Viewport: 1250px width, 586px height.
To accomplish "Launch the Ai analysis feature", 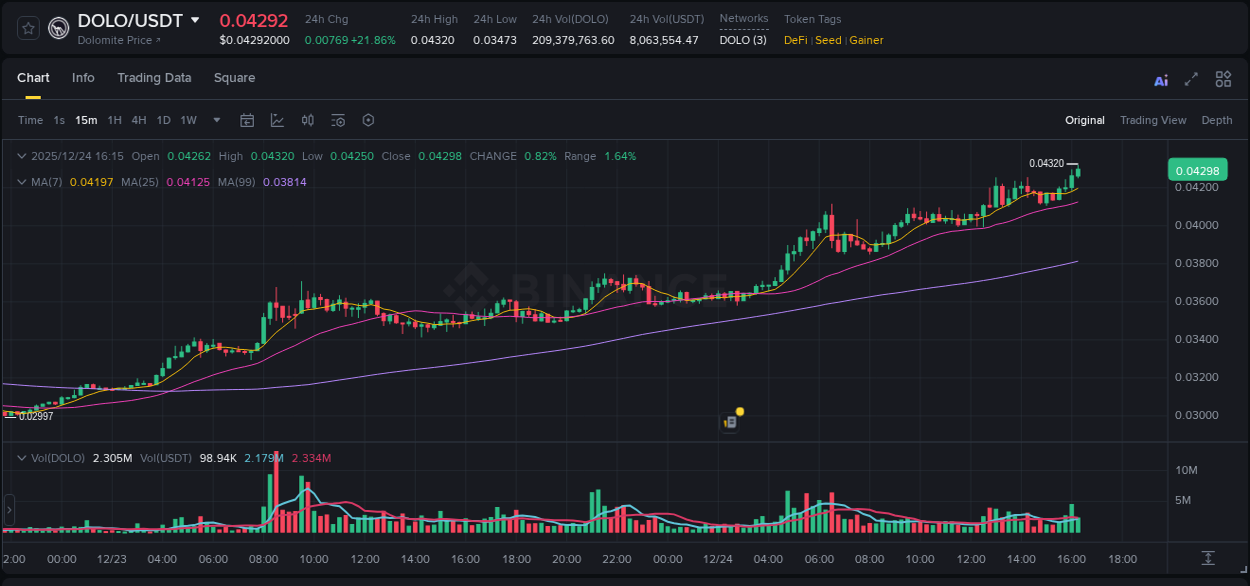I will coord(1160,78).
